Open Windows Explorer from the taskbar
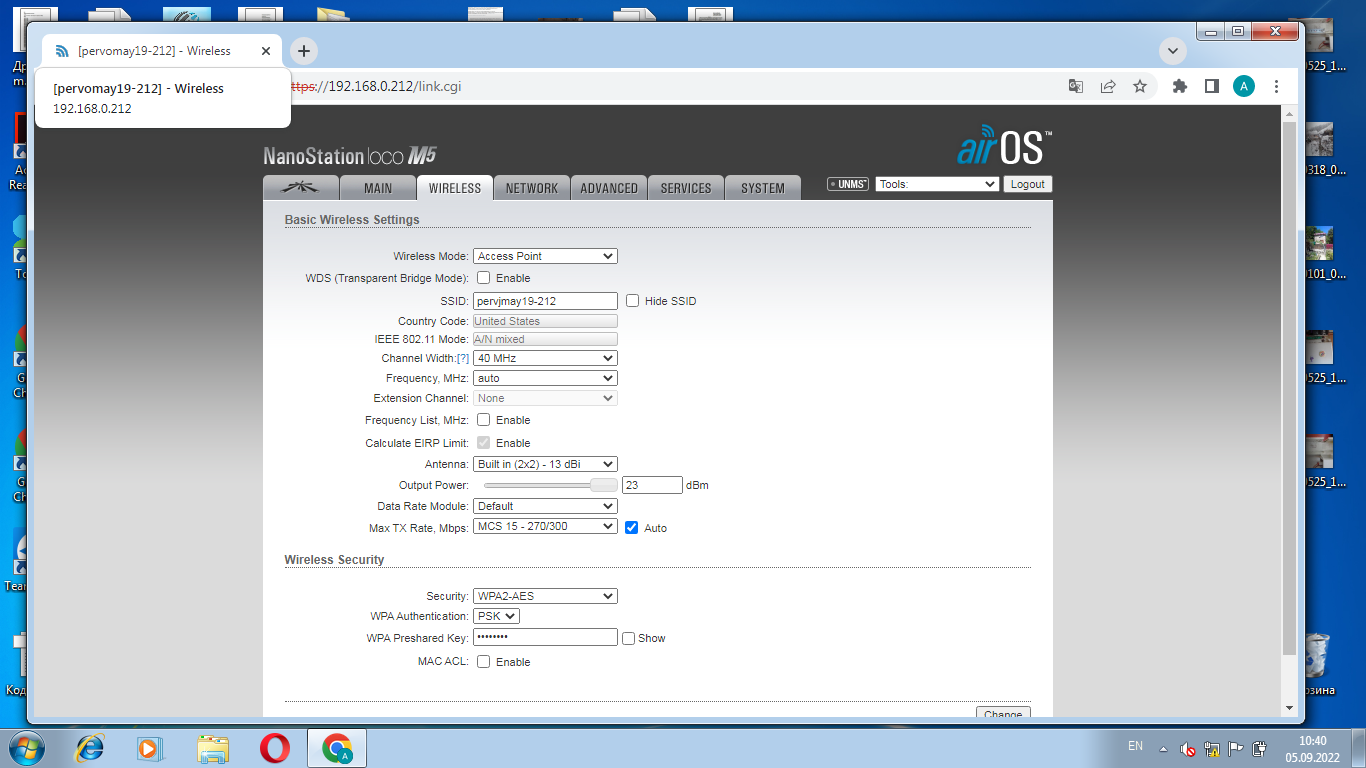1366x768 pixels. (213, 748)
